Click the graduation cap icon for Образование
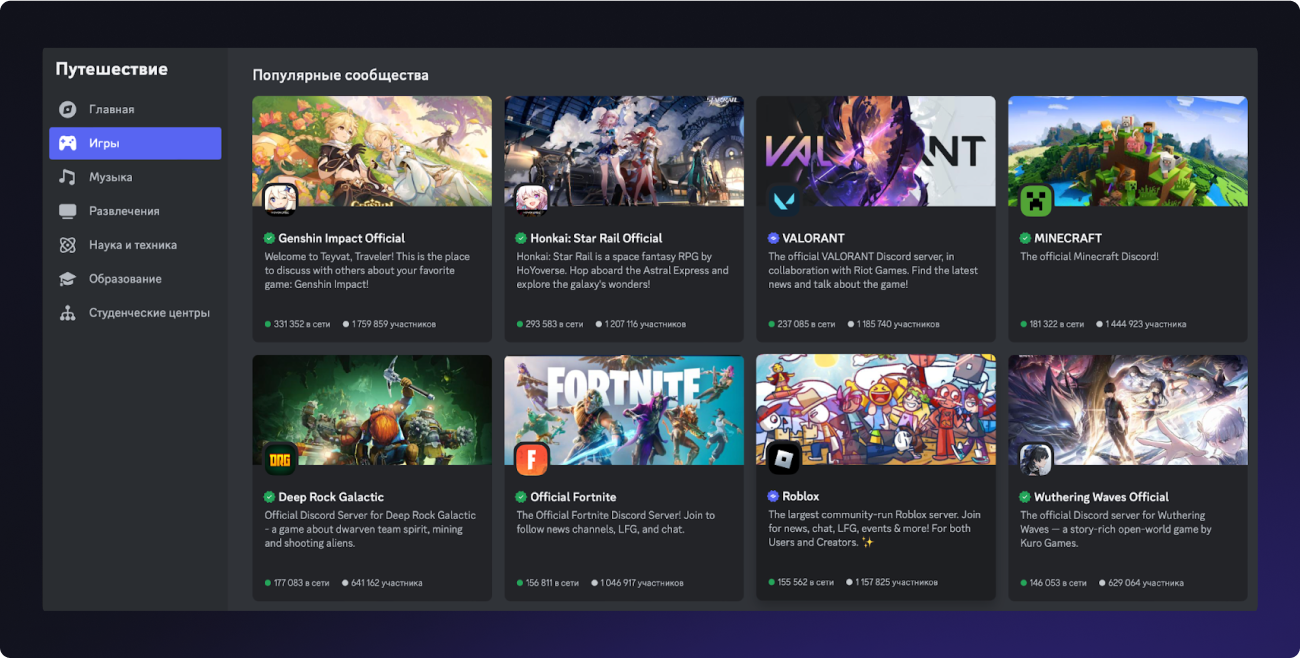Screen dimensions: 1300x658 point(67,279)
